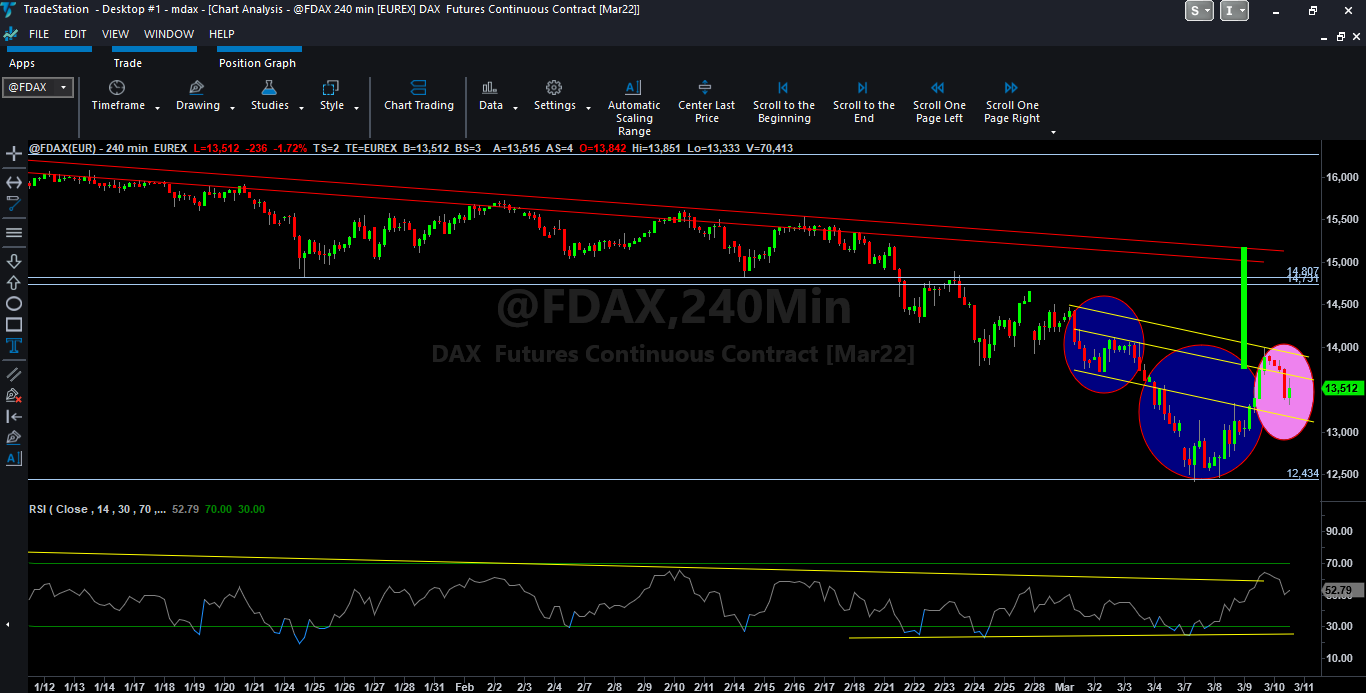Click Scroll to the Beginning

pyautogui.click(x=784, y=102)
